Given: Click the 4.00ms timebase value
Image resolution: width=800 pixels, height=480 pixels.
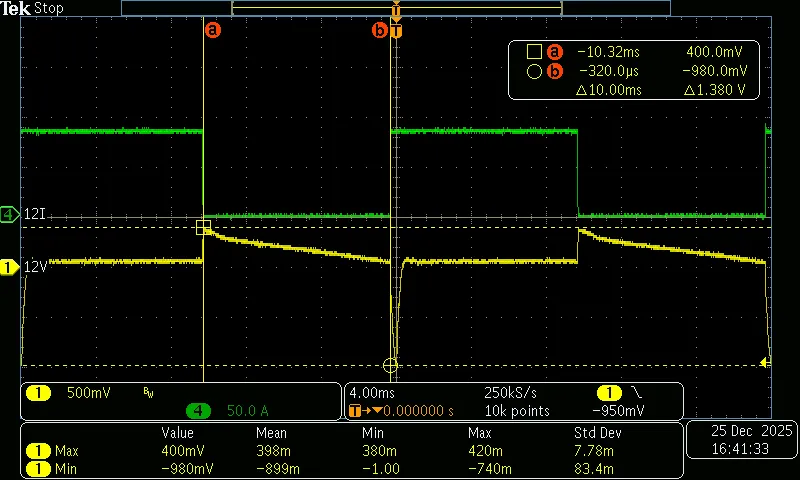Looking at the screenshot, I should point(372,393).
